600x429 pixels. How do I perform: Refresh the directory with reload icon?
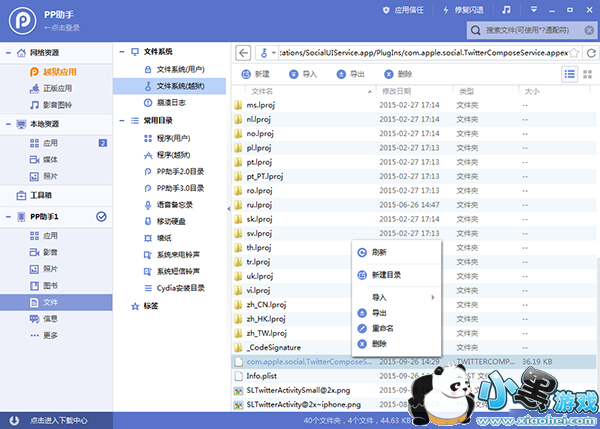pos(591,53)
